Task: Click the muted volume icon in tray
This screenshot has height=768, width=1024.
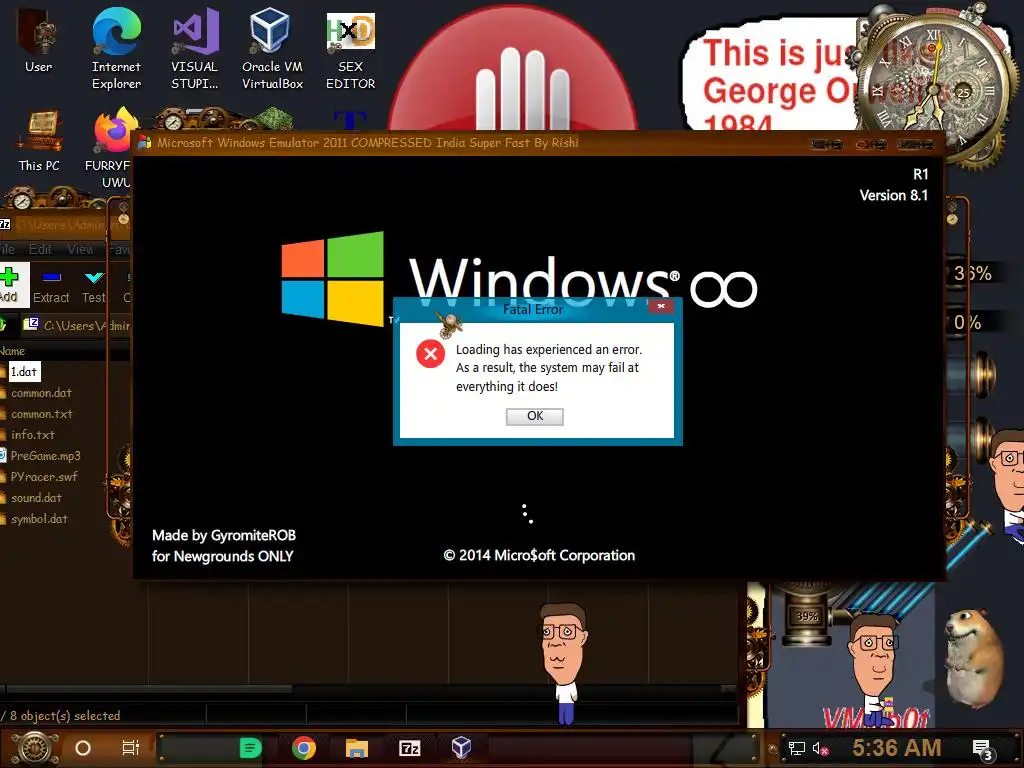Action: [821, 748]
